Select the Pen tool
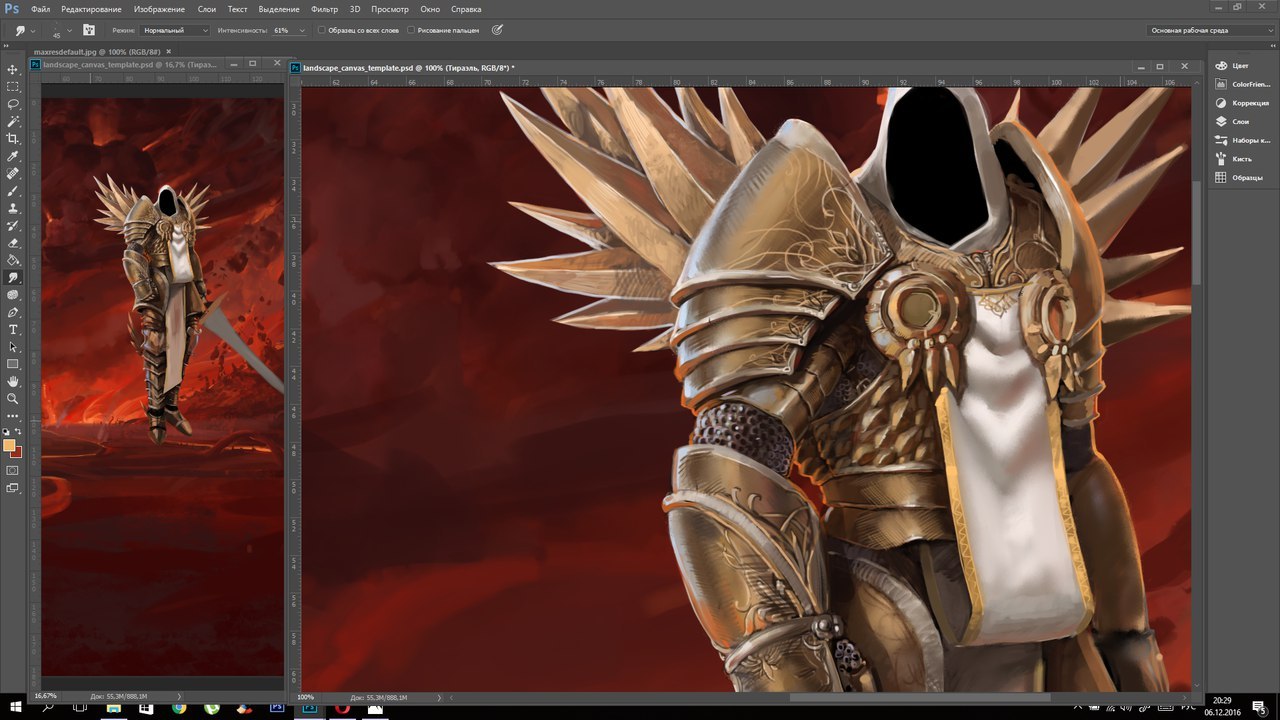Viewport: 1280px width, 720px height. (x=13, y=312)
